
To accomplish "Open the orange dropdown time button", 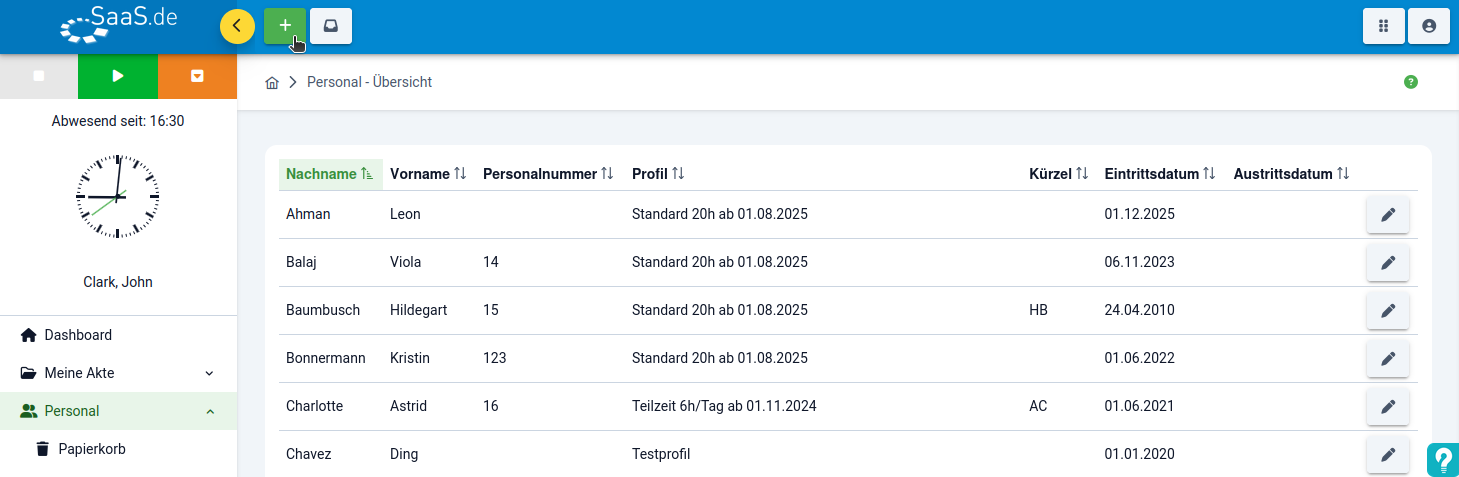I will (x=197, y=76).
